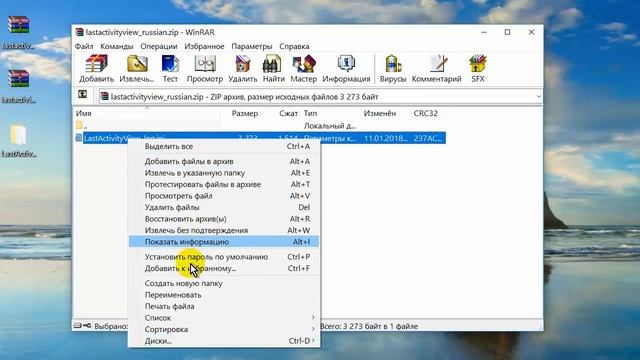Click the SFX toolbar icon
The width and height of the screenshot is (640, 360).
coord(478,69)
